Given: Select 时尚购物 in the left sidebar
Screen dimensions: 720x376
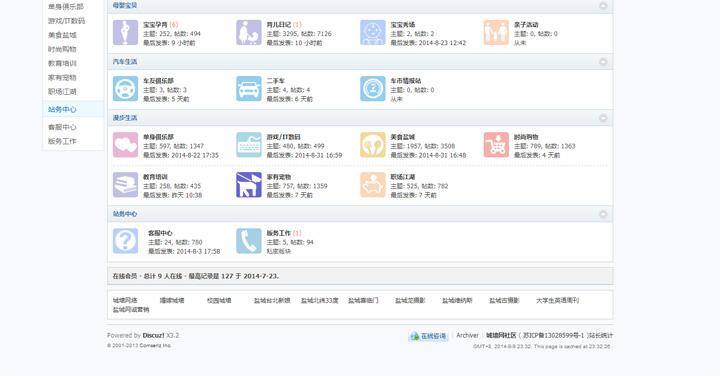Looking at the screenshot, I should click(x=62, y=49).
